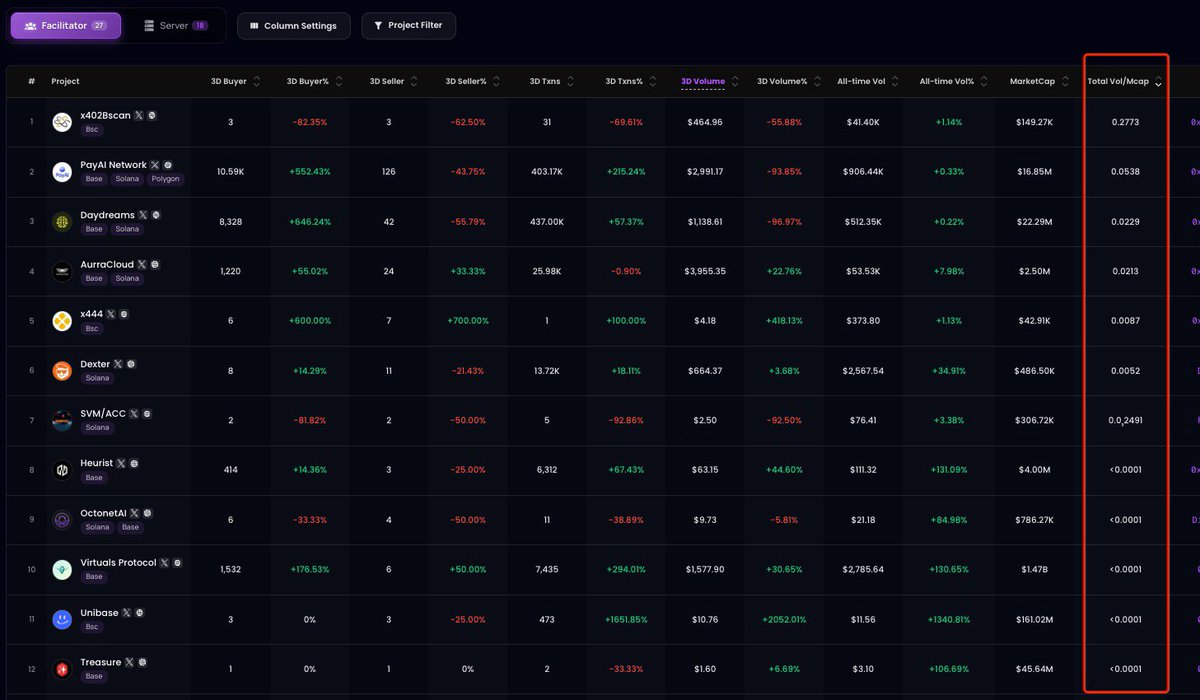This screenshot has height=700, width=1200.
Task: Open PayAI Network's X (Twitter) icon
Action: coord(155,165)
